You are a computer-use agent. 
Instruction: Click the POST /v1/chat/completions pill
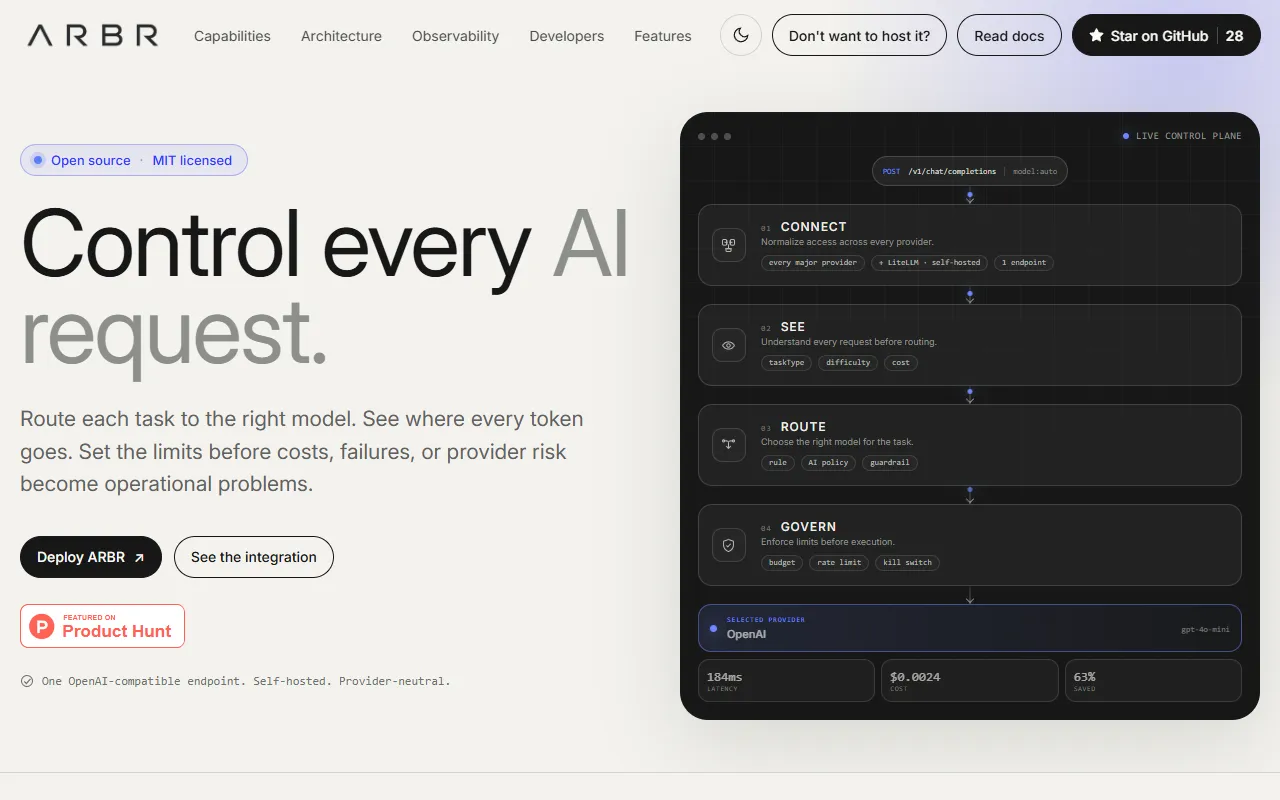tap(970, 171)
